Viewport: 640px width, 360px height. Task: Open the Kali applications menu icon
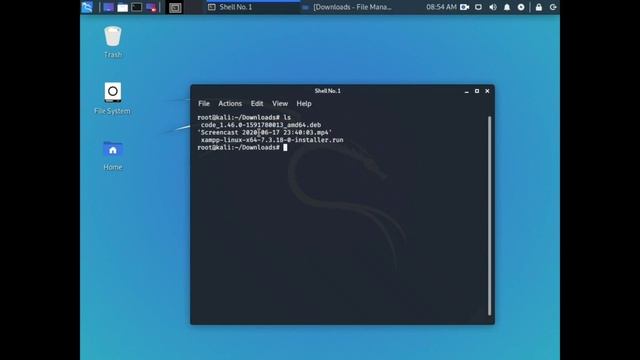coord(87,7)
